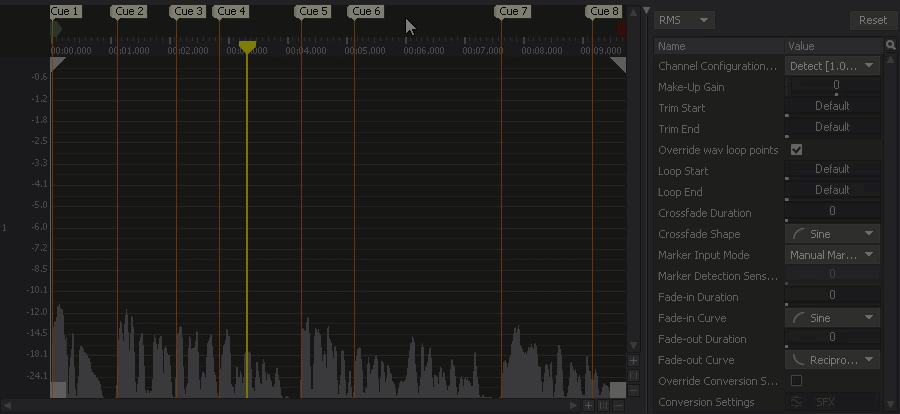Click the vertical zoom out minus icon

coord(633,389)
